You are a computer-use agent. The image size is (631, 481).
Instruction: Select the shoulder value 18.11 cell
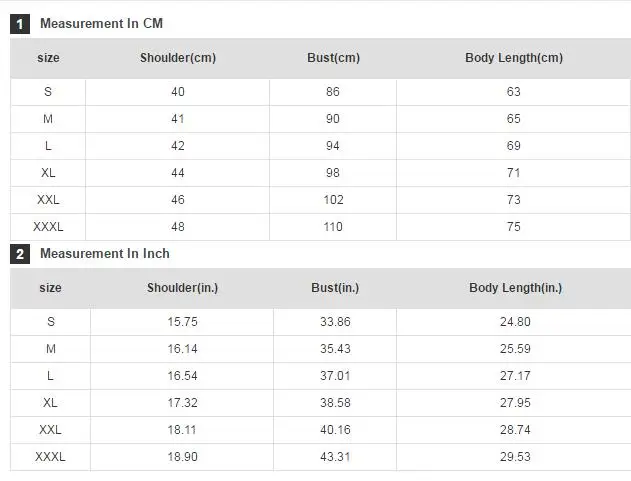point(182,430)
